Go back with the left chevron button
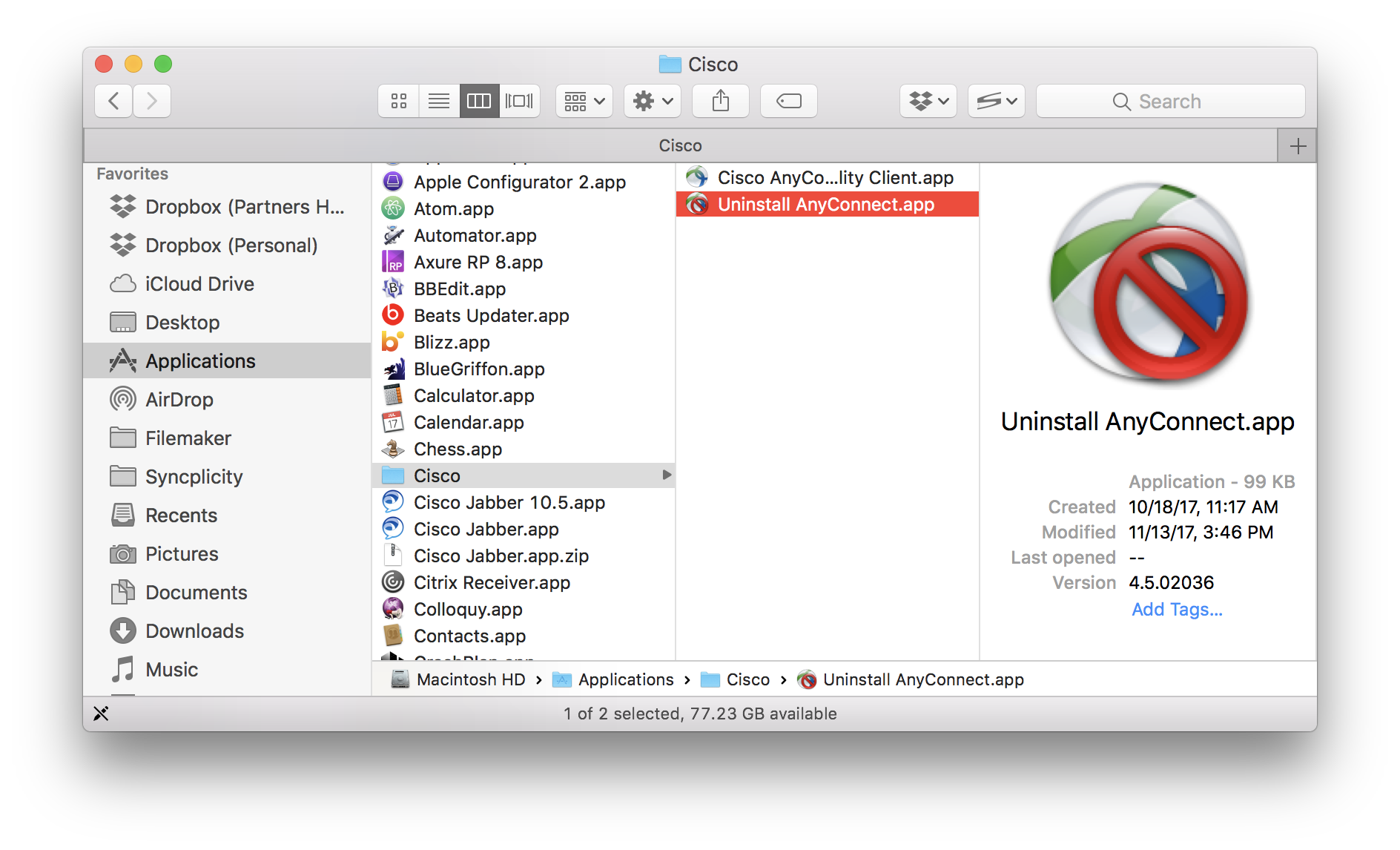 [x=113, y=101]
